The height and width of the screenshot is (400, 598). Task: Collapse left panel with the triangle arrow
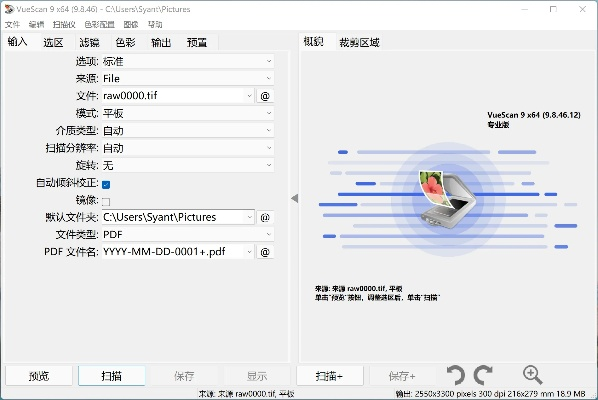pos(294,198)
